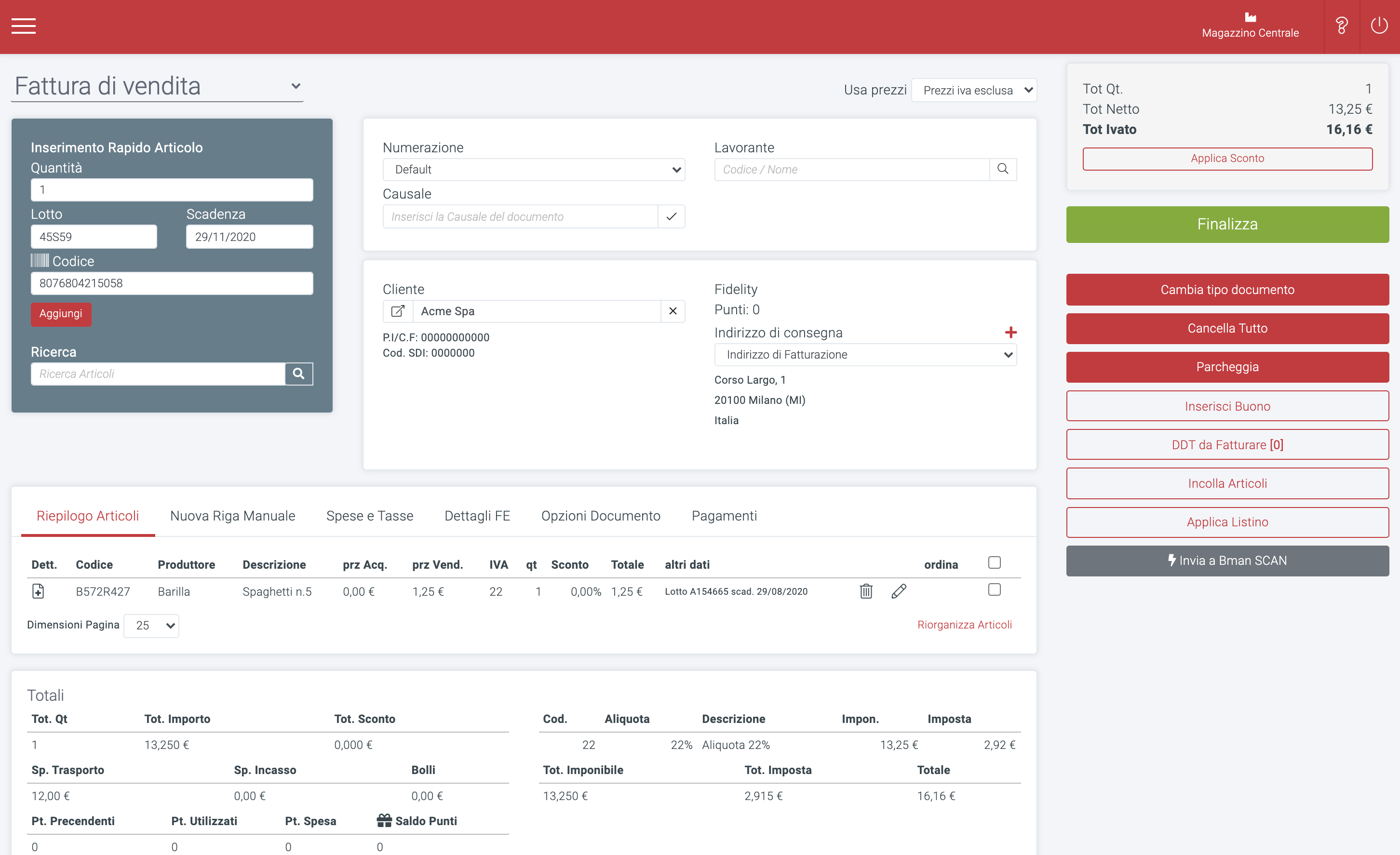The width and height of the screenshot is (1400, 855).
Task: Click the Incolla Articoli button
Action: (x=1227, y=483)
